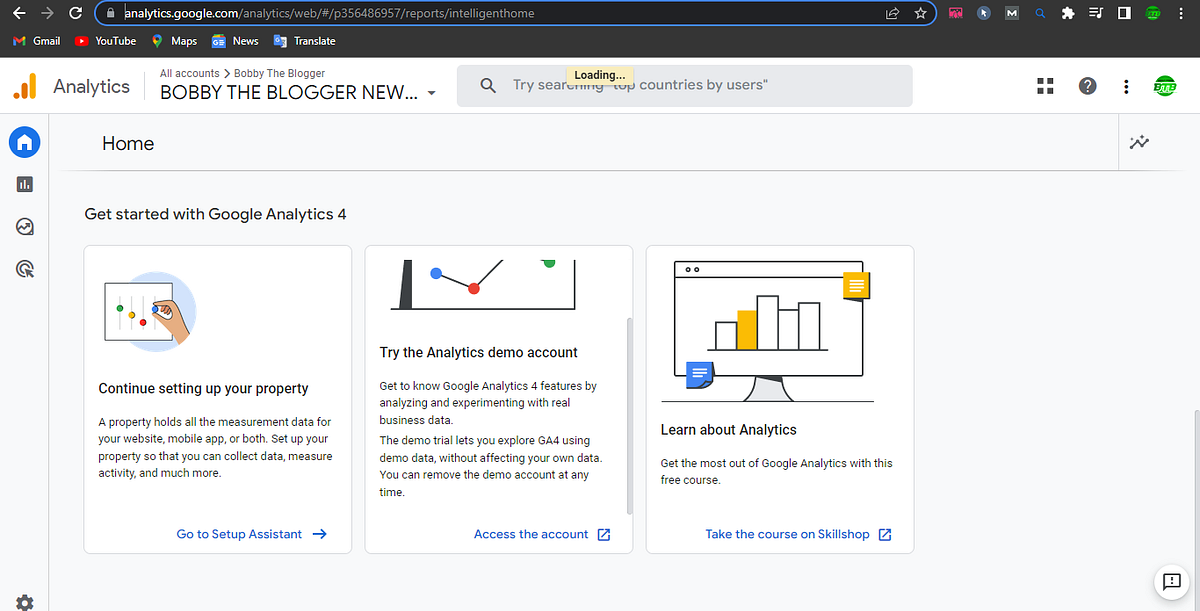The image size is (1200, 611).
Task: Click Go to Setup Assistant
Action: click(x=240, y=534)
